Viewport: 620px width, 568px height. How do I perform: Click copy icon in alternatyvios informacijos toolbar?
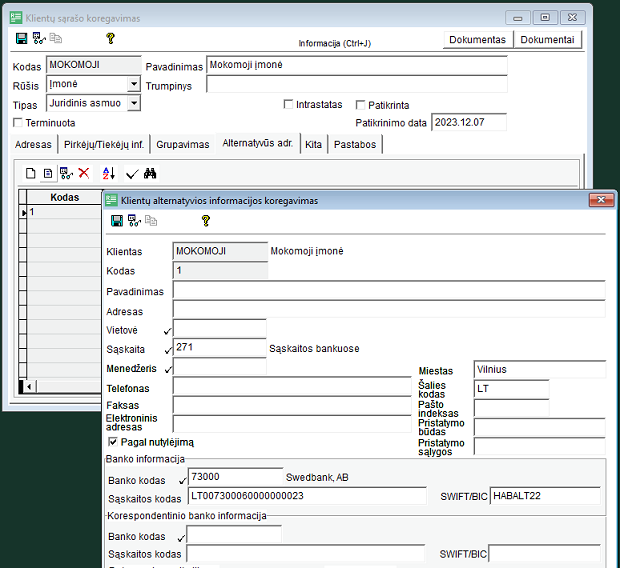click(x=151, y=221)
